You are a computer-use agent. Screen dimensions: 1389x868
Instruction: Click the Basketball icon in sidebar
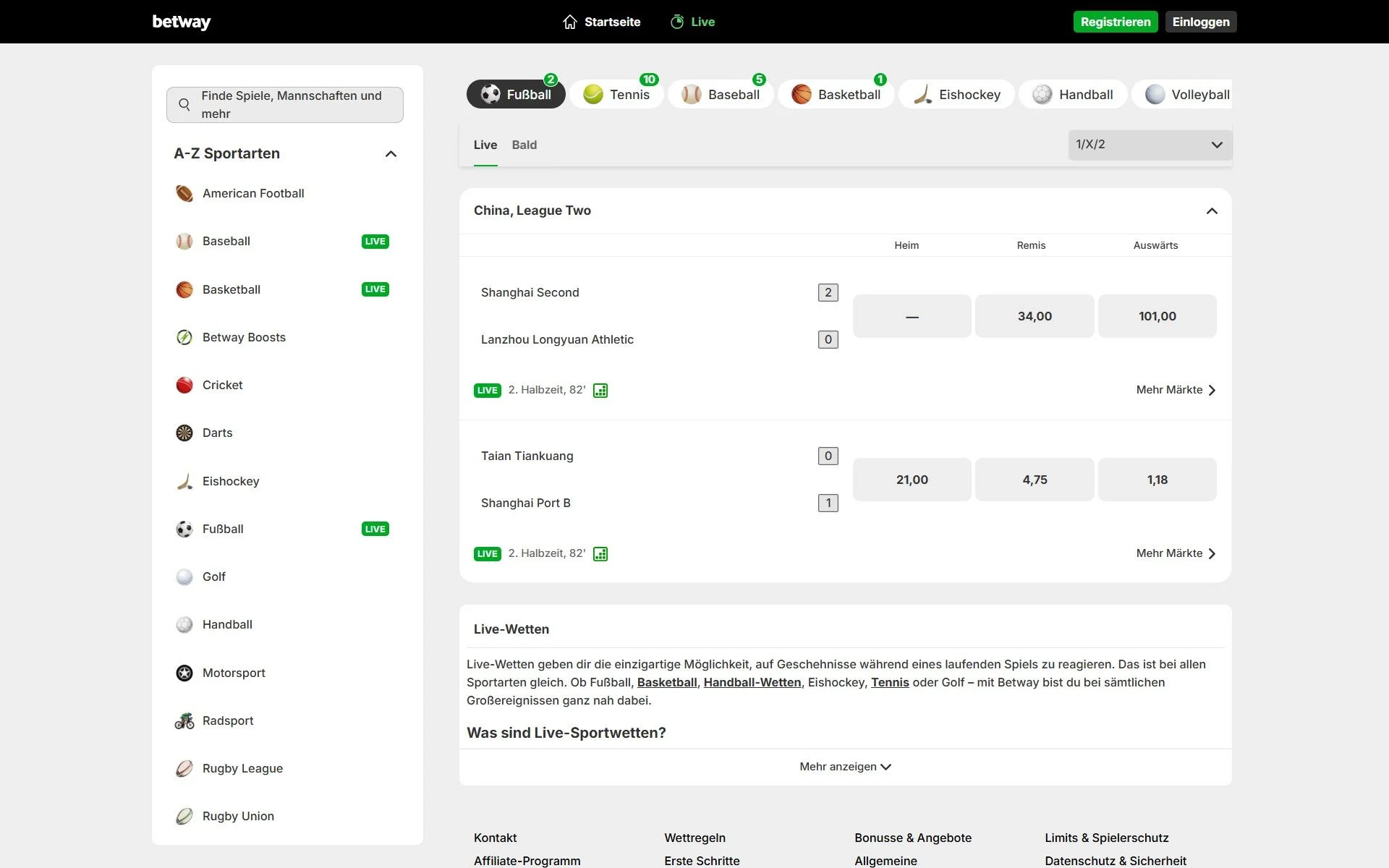(x=184, y=289)
